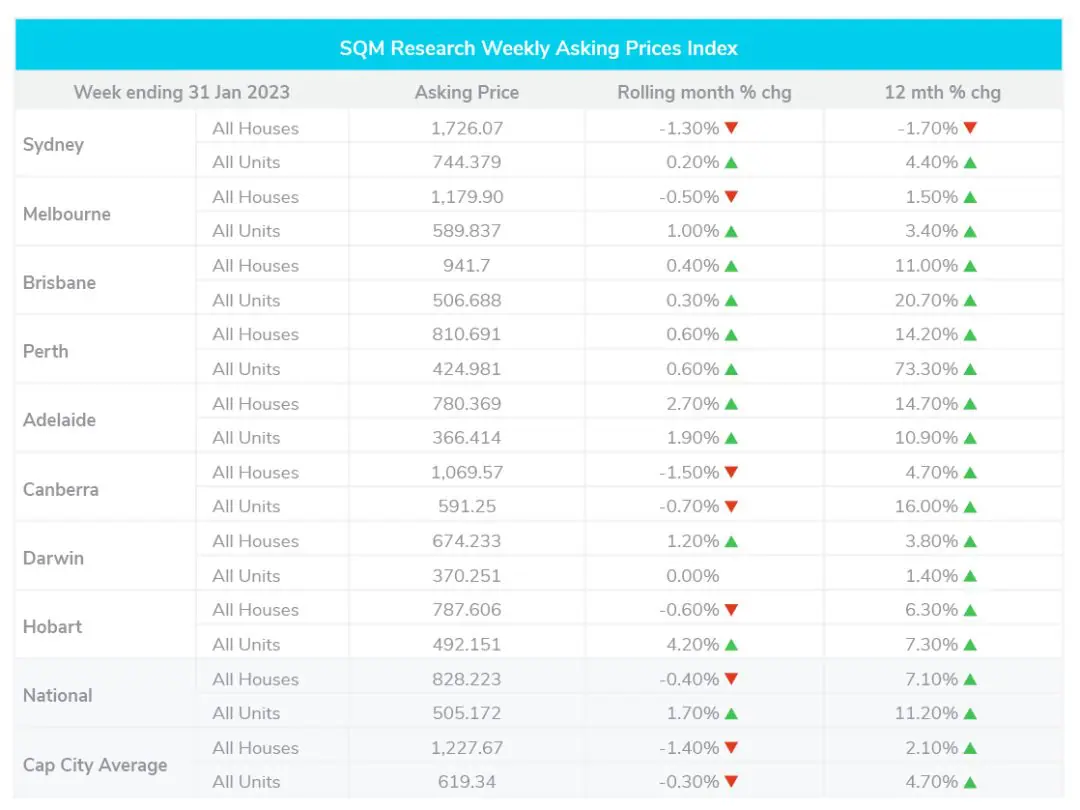
Task: Click red down arrow beside Sydney -1.30%
Action: pos(731,128)
